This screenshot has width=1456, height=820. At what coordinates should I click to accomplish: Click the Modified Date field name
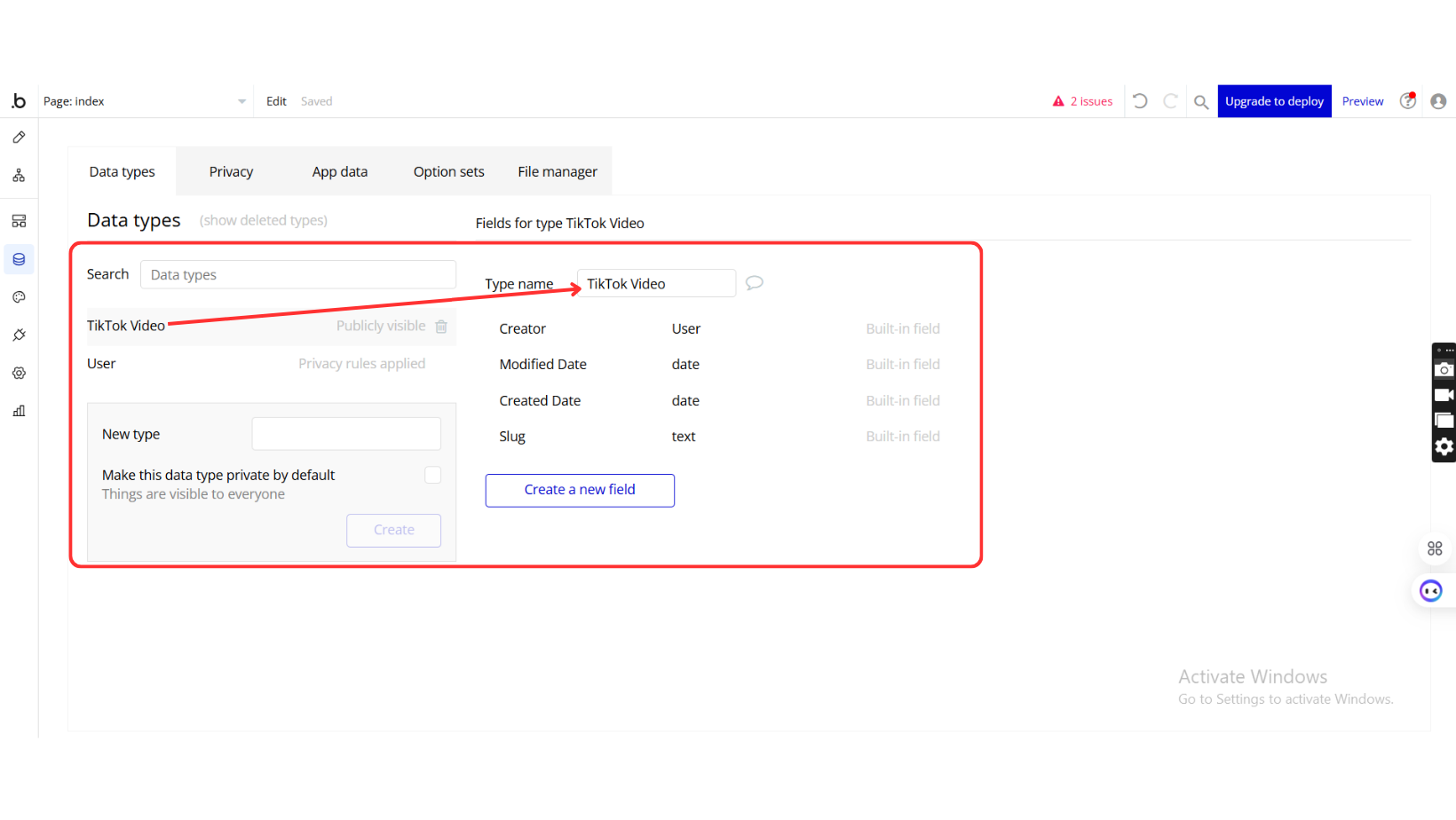[x=543, y=365]
